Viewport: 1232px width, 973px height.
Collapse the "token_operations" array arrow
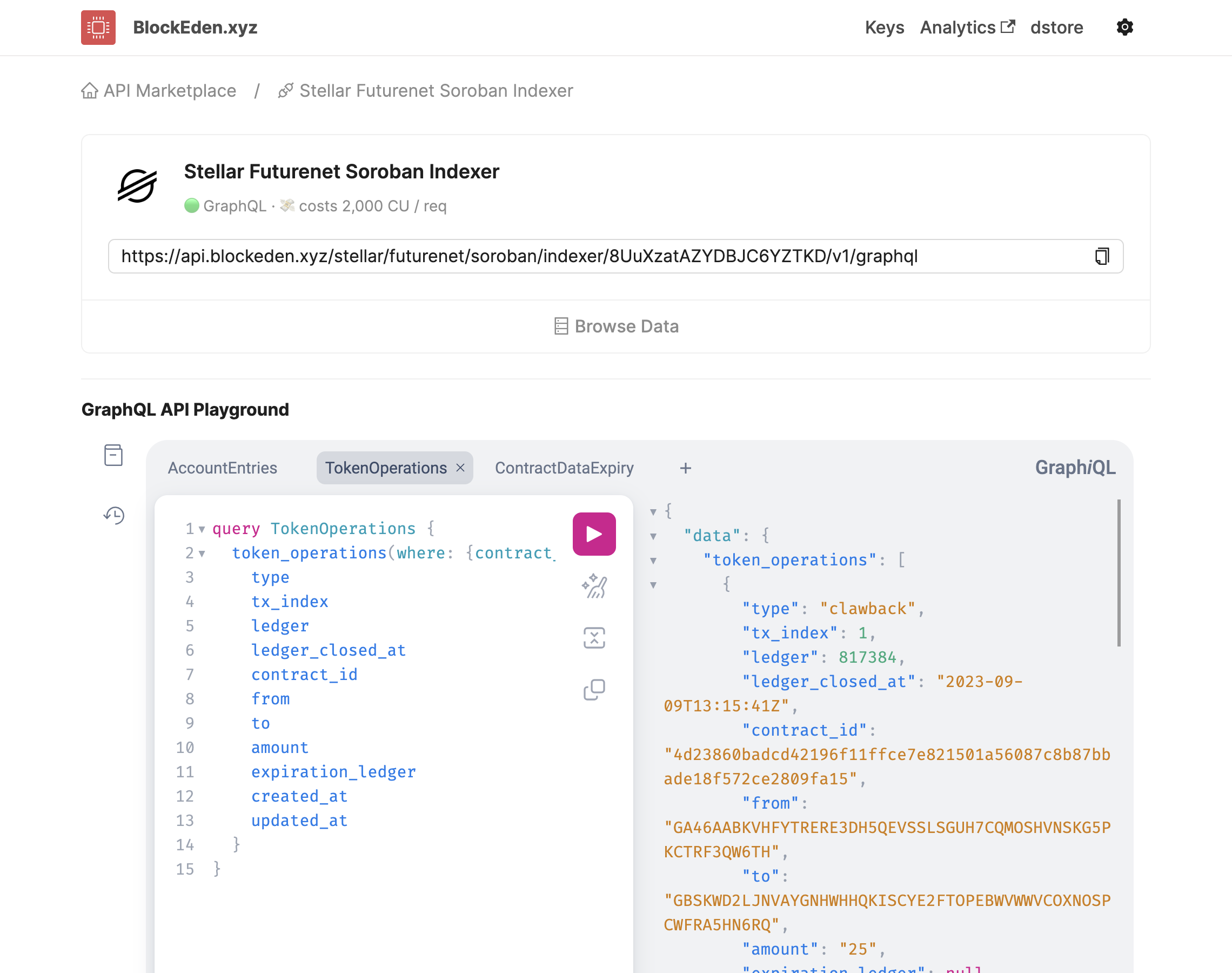click(x=653, y=561)
